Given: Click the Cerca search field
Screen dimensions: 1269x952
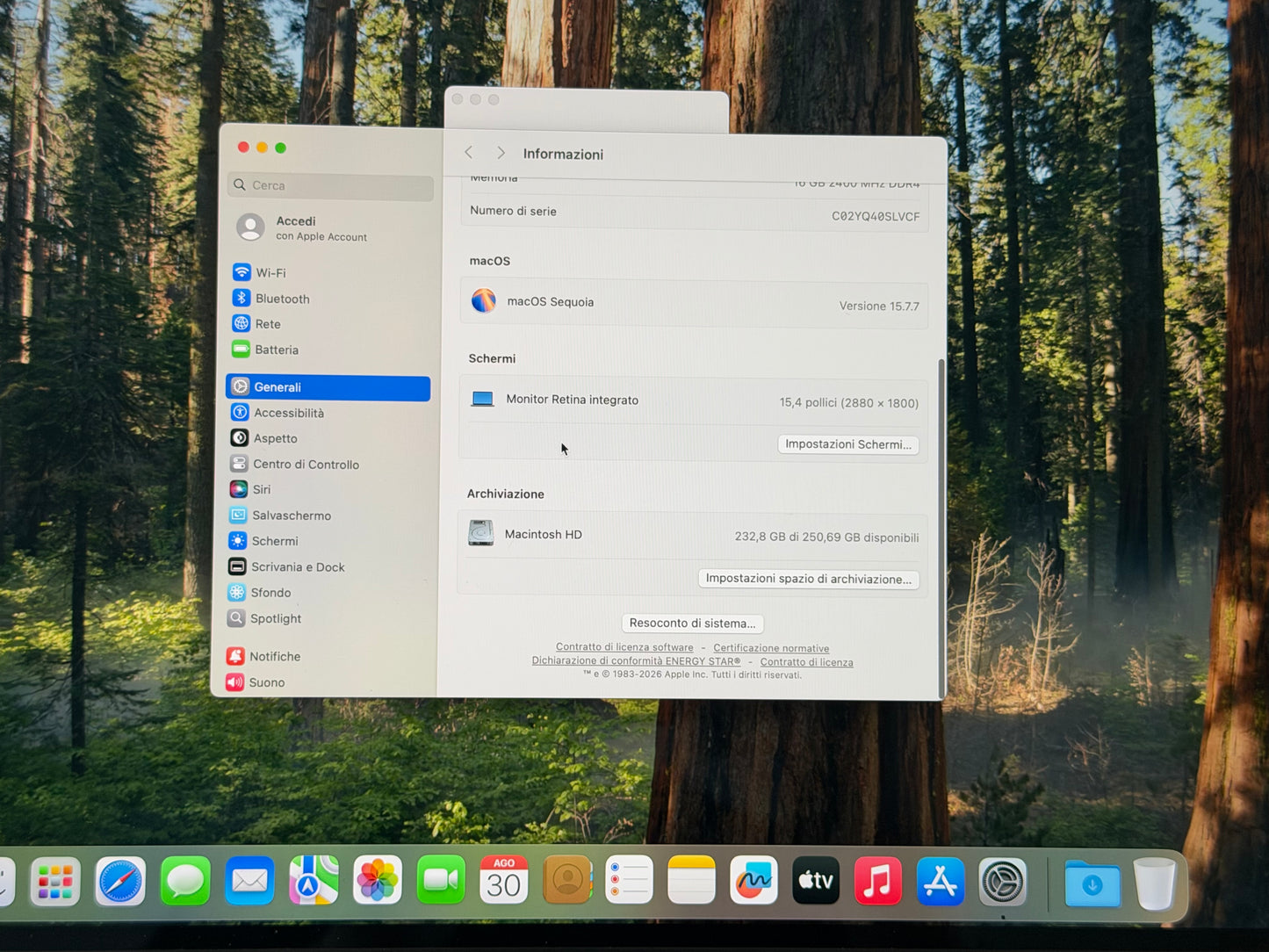Looking at the screenshot, I should coord(330,185).
